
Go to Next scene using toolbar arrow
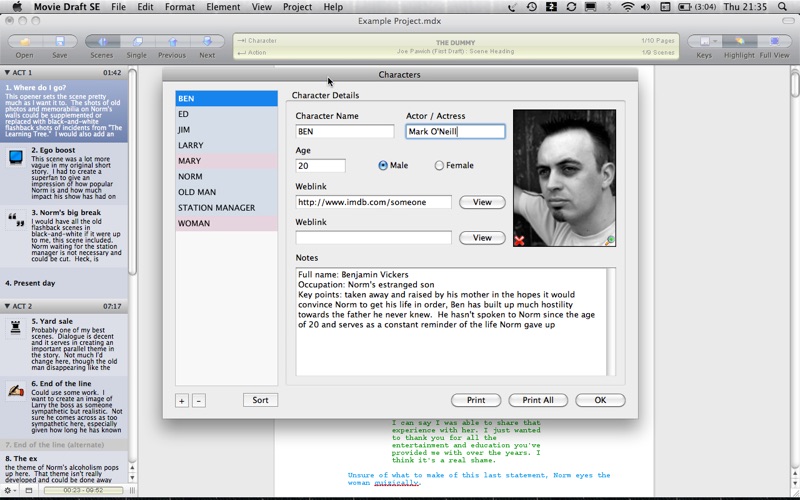coord(207,42)
